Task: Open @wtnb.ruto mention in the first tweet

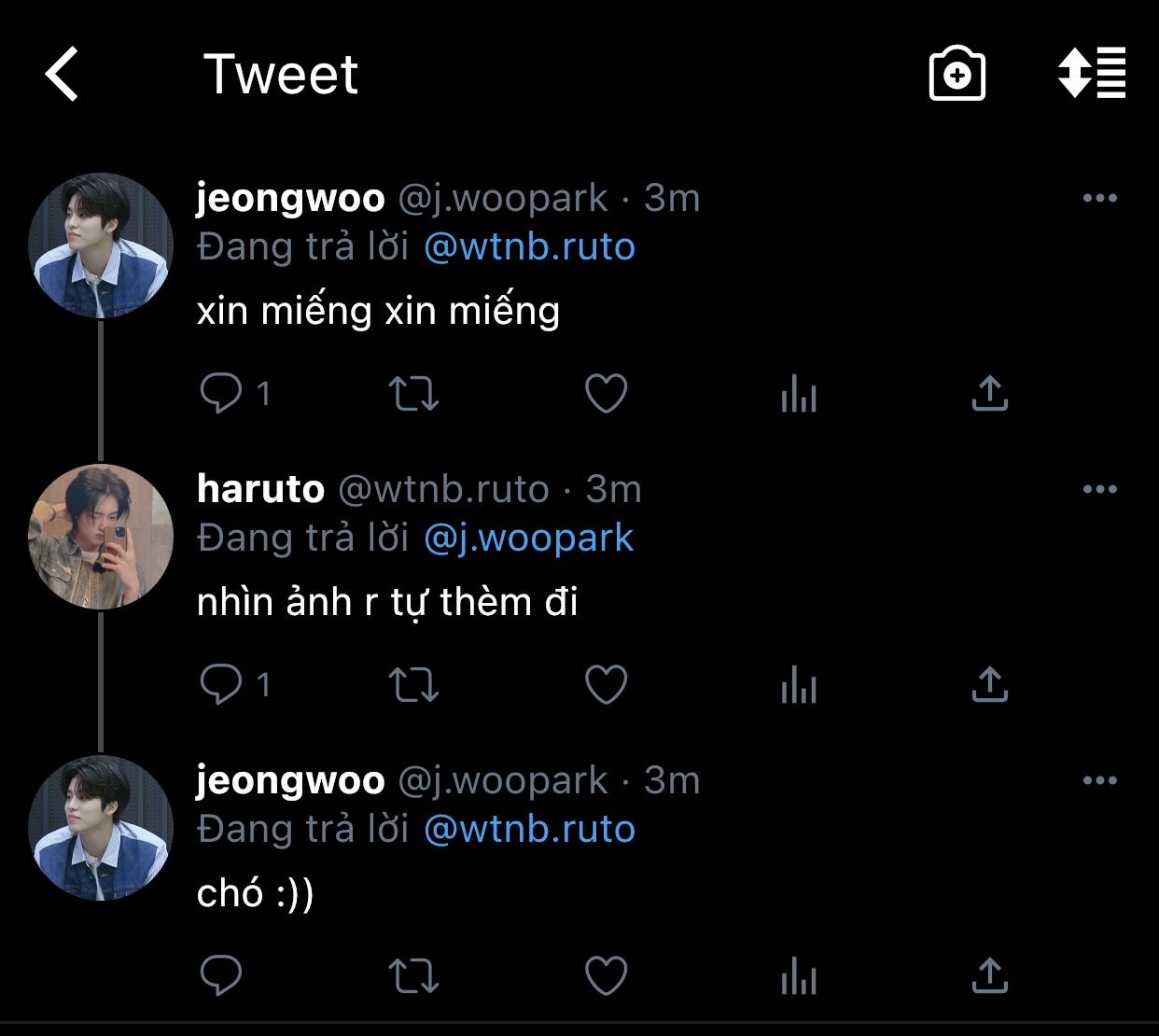Action: [529, 247]
